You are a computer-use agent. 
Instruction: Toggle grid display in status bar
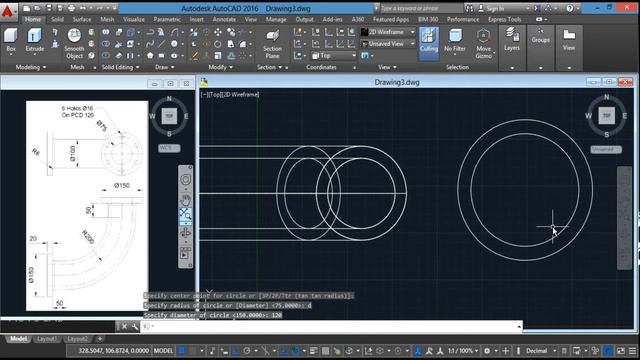point(182,351)
